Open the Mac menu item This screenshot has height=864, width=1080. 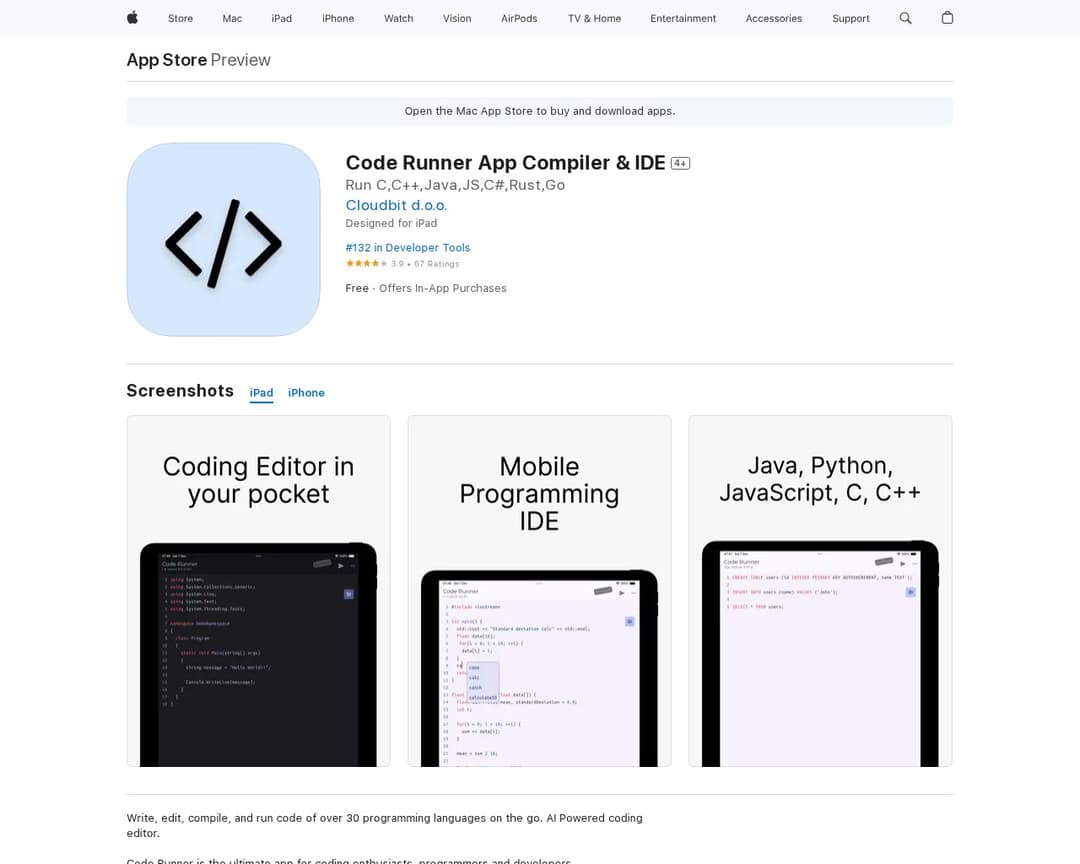(232, 19)
